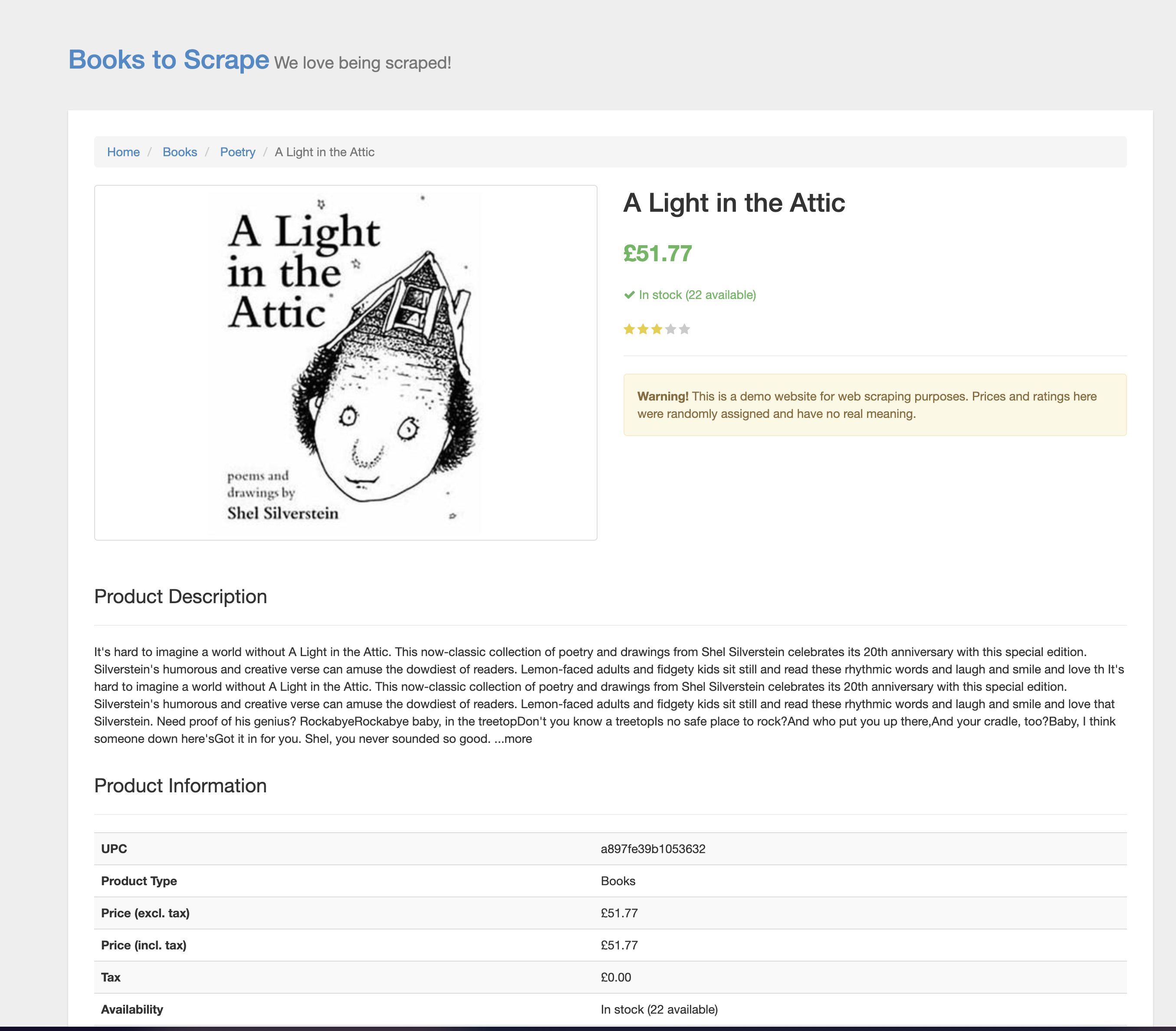Viewport: 1176px width, 1031px height.
Task: Select the UPC value a897fe39b1053632
Action: (653, 849)
